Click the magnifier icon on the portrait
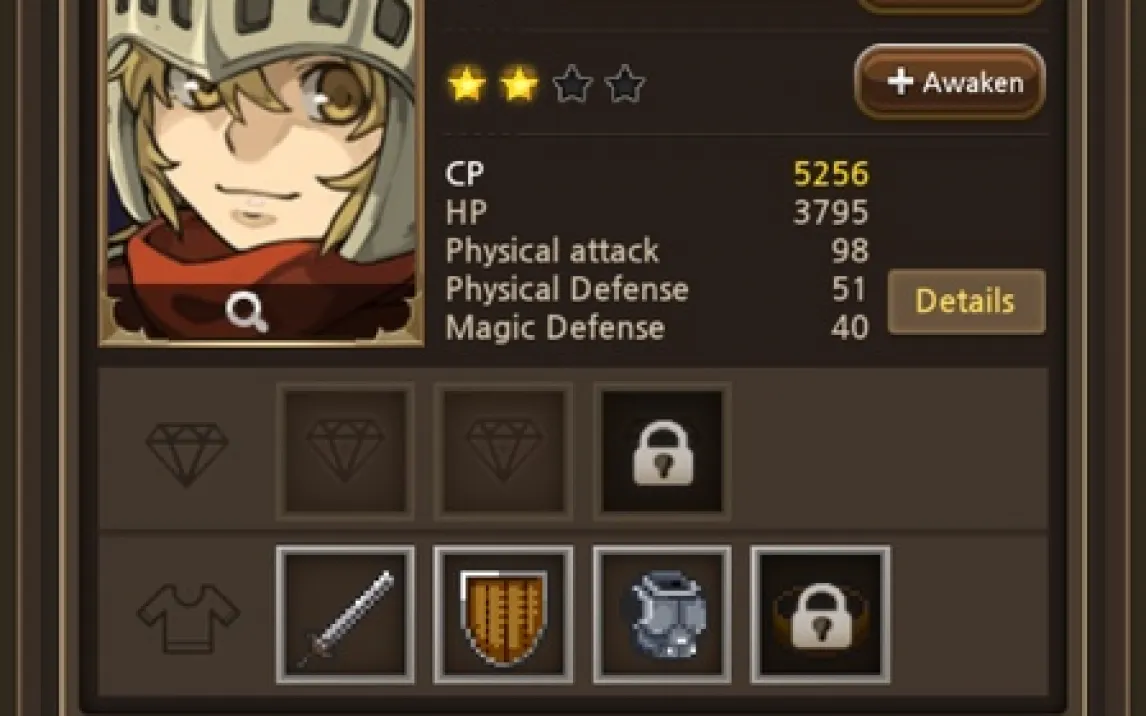Image resolution: width=1146 pixels, height=716 pixels. (x=247, y=313)
